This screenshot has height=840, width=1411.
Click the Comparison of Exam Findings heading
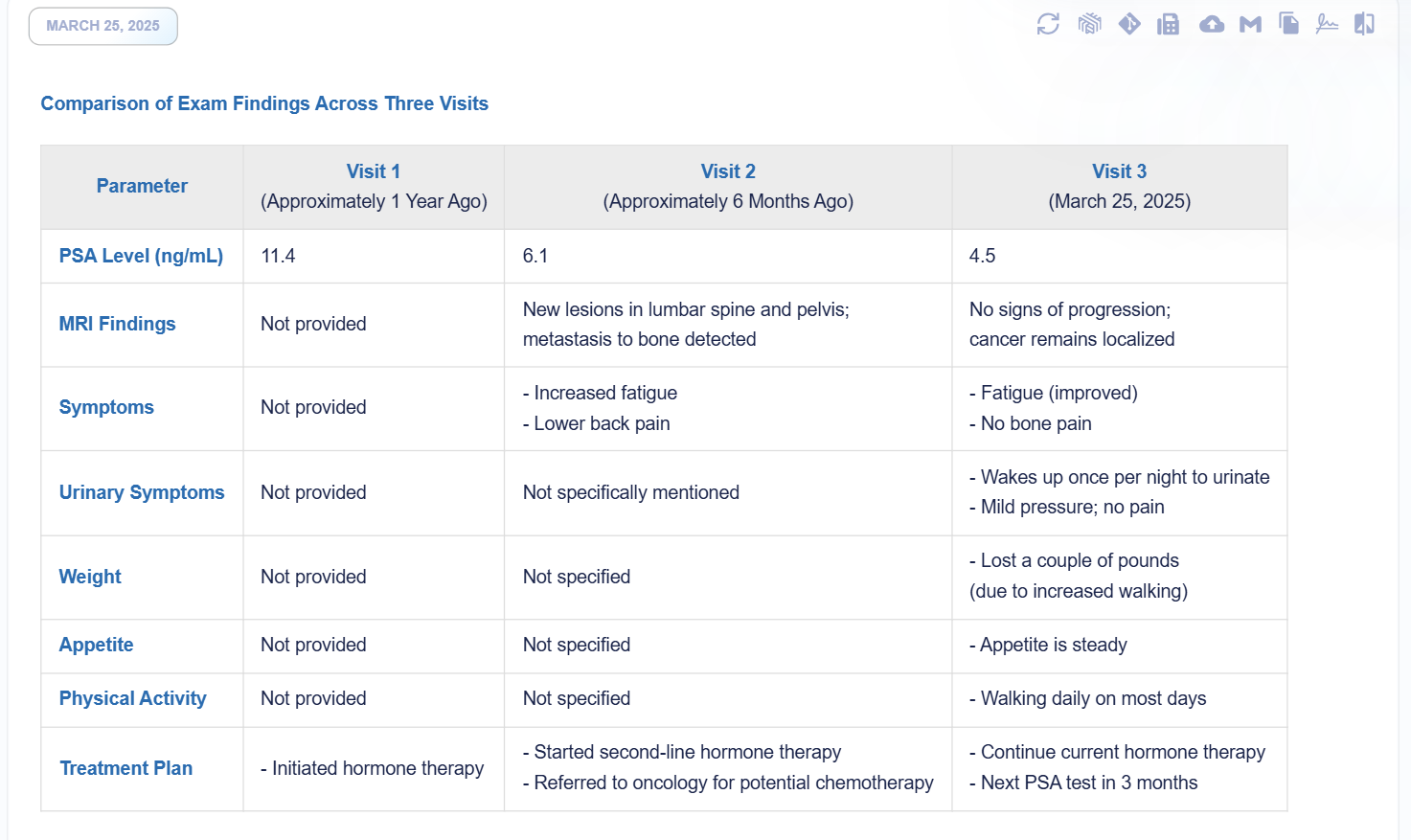pyautogui.click(x=264, y=103)
